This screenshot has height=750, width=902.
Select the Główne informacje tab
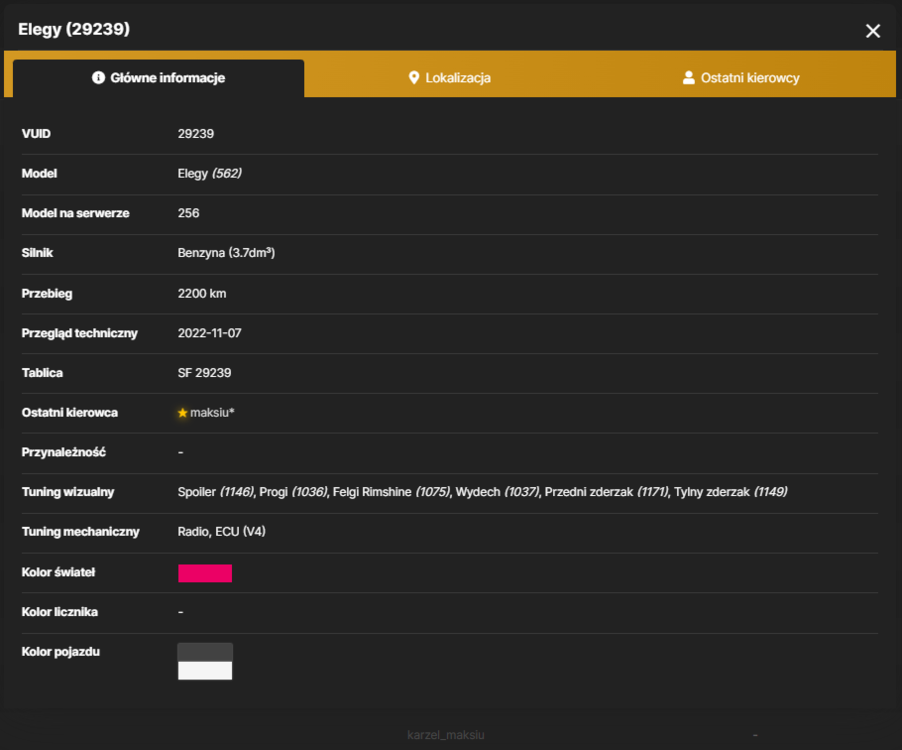tap(159, 78)
